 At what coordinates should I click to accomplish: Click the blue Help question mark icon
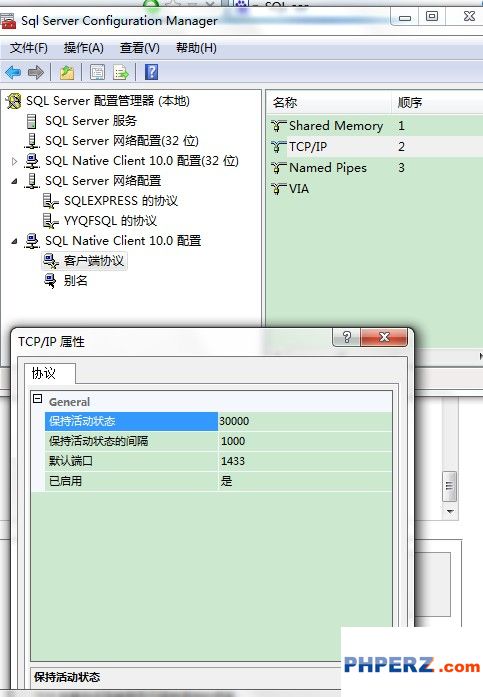click(x=152, y=72)
